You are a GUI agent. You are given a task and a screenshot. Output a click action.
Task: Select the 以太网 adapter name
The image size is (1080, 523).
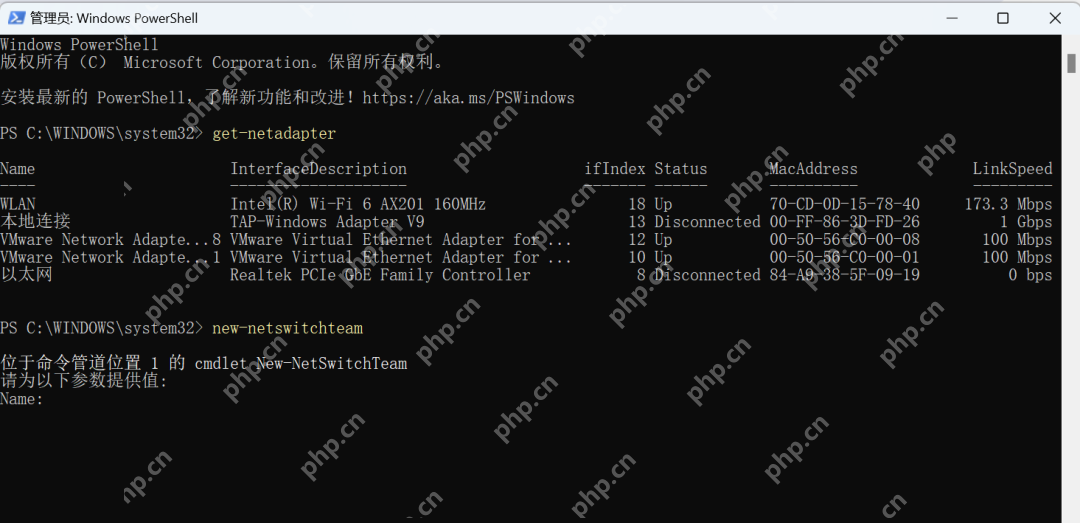click(x=26, y=275)
